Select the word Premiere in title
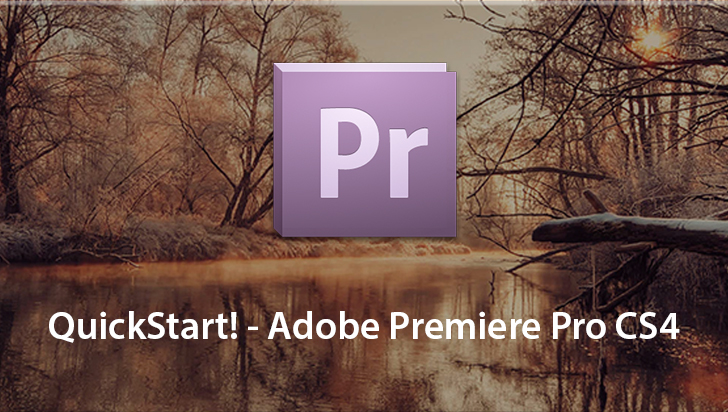Screen dimensions: 728x412 click(464, 325)
